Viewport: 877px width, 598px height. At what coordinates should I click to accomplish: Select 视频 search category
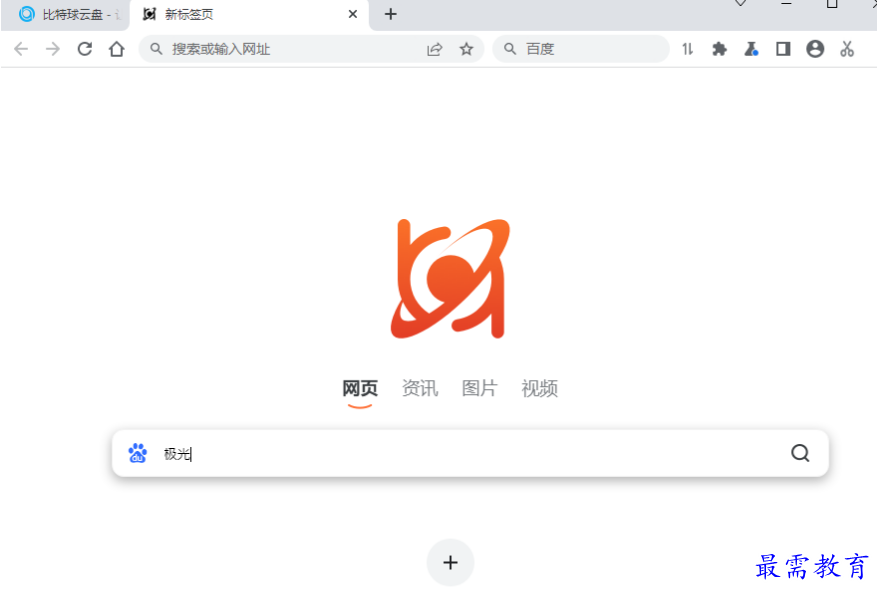coord(540,388)
